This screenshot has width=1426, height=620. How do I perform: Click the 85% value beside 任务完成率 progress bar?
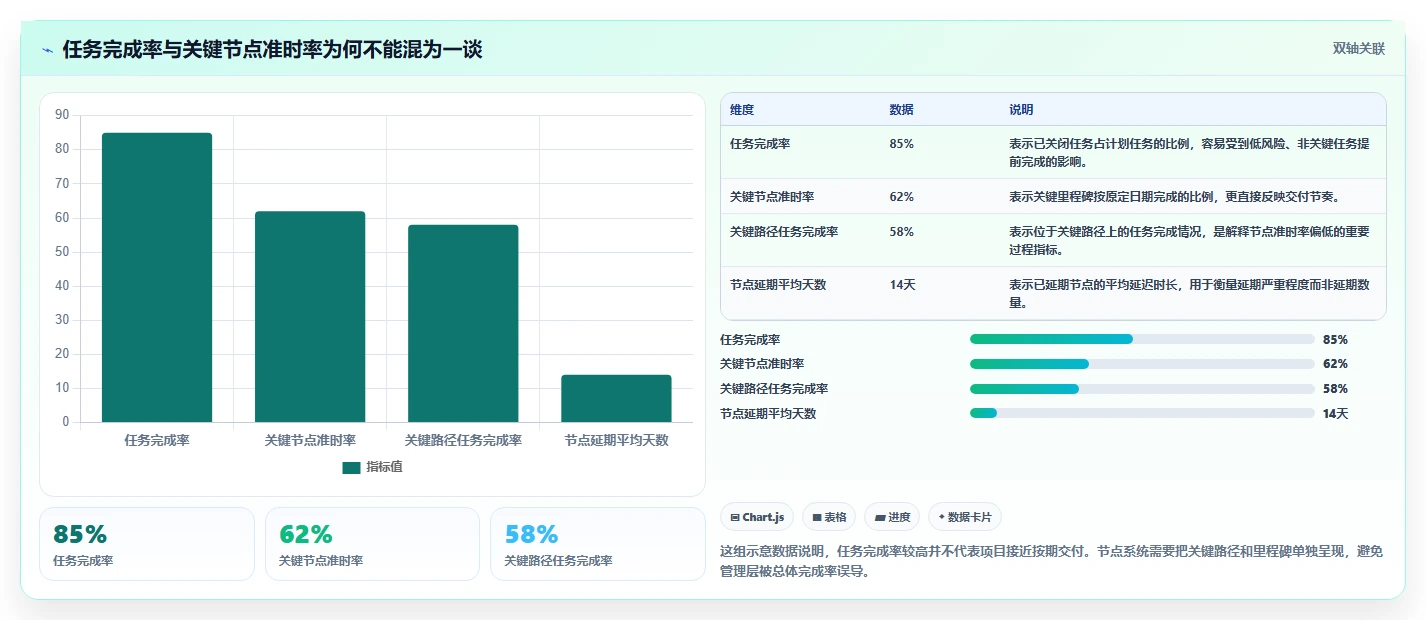[1335, 340]
